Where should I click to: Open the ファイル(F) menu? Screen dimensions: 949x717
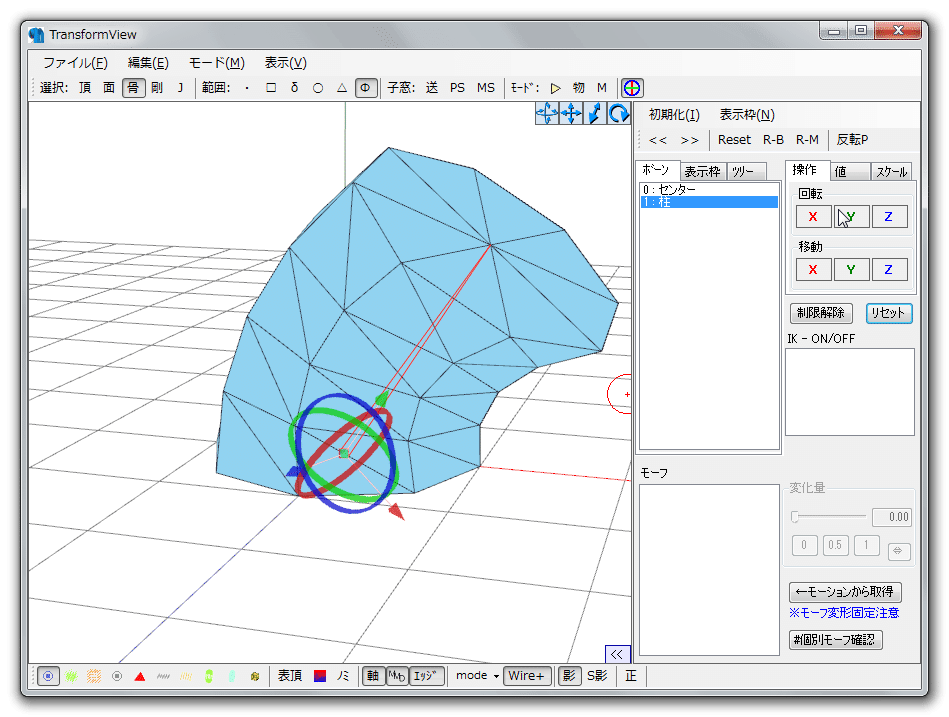pos(75,63)
